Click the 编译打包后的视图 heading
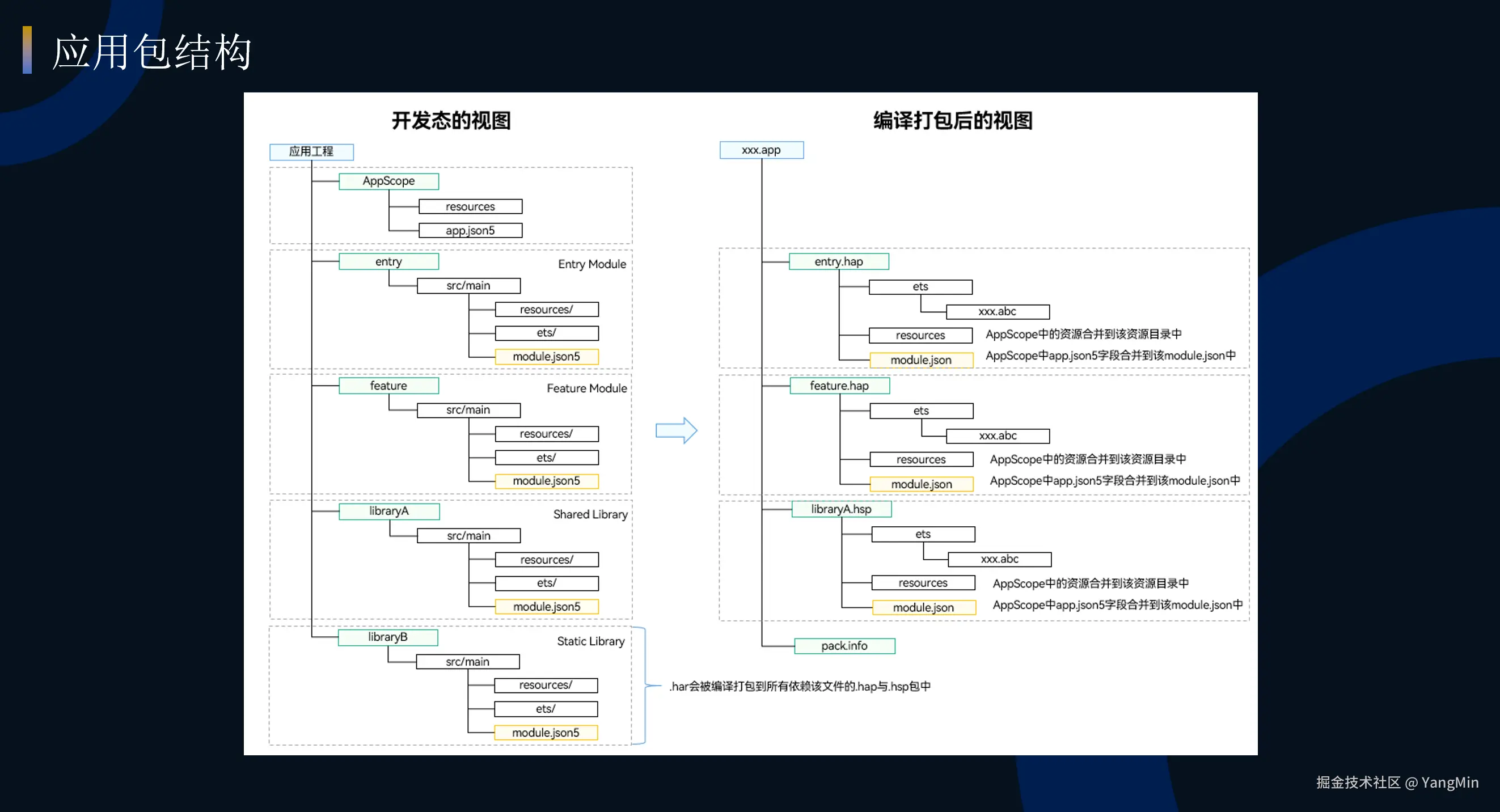 tap(953, 120)
